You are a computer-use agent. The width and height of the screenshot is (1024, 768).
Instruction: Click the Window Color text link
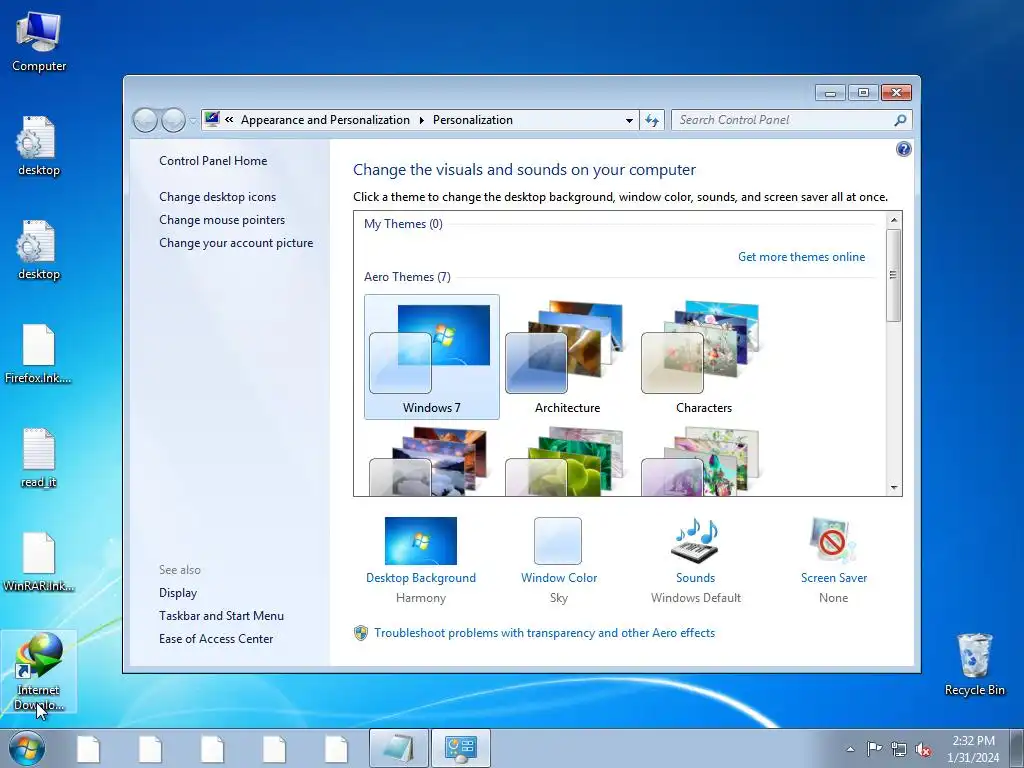click(559, 578)
